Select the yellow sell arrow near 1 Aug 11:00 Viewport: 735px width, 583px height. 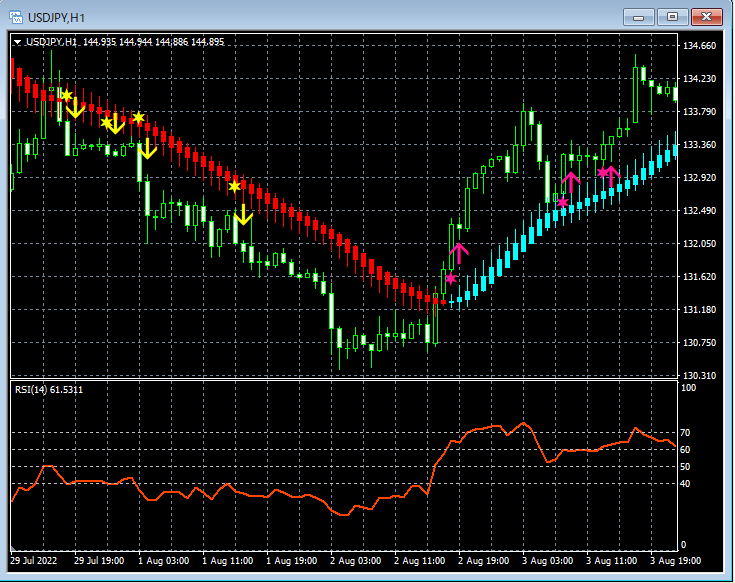point(243,215)
